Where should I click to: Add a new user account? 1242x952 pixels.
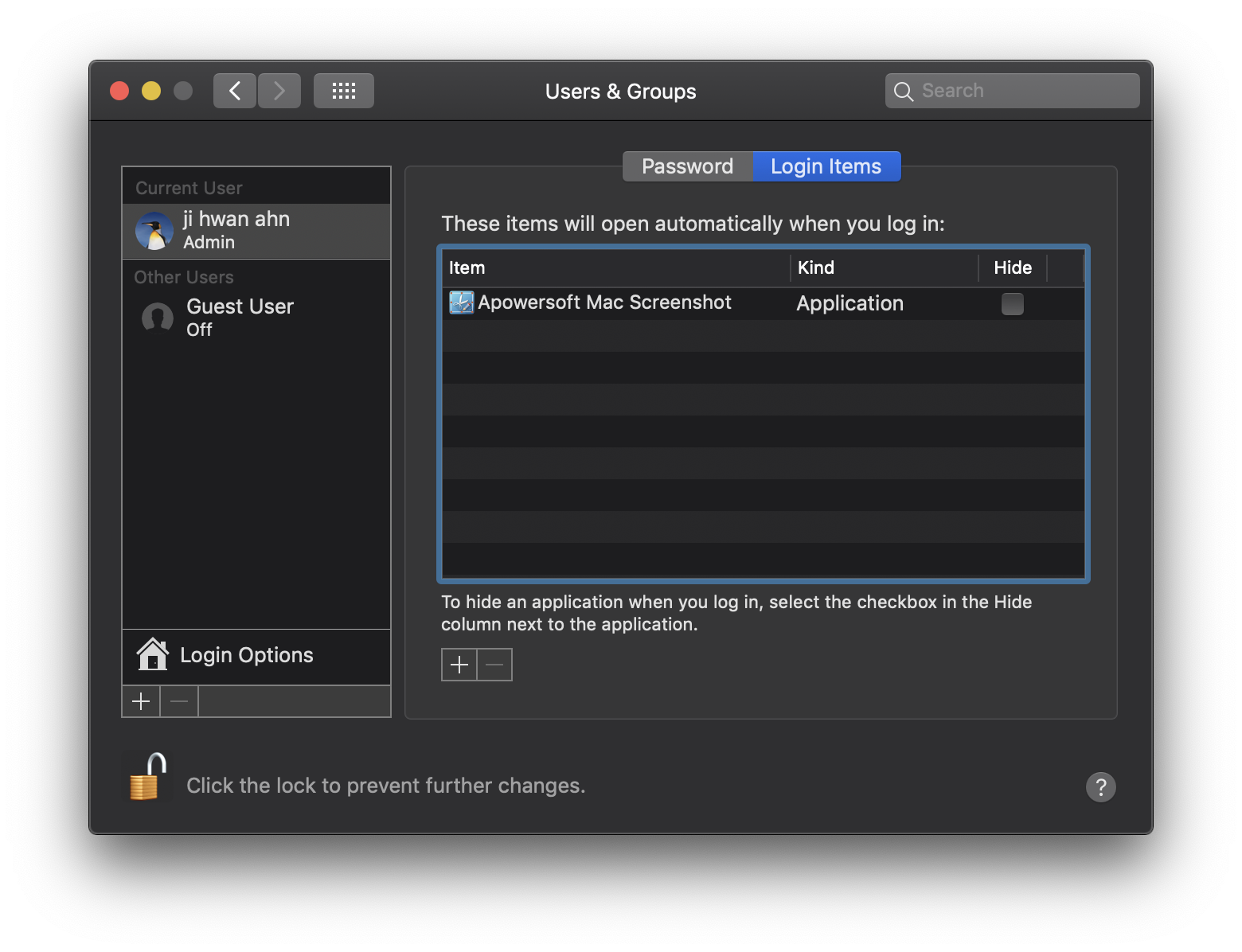tap(141, 701)
